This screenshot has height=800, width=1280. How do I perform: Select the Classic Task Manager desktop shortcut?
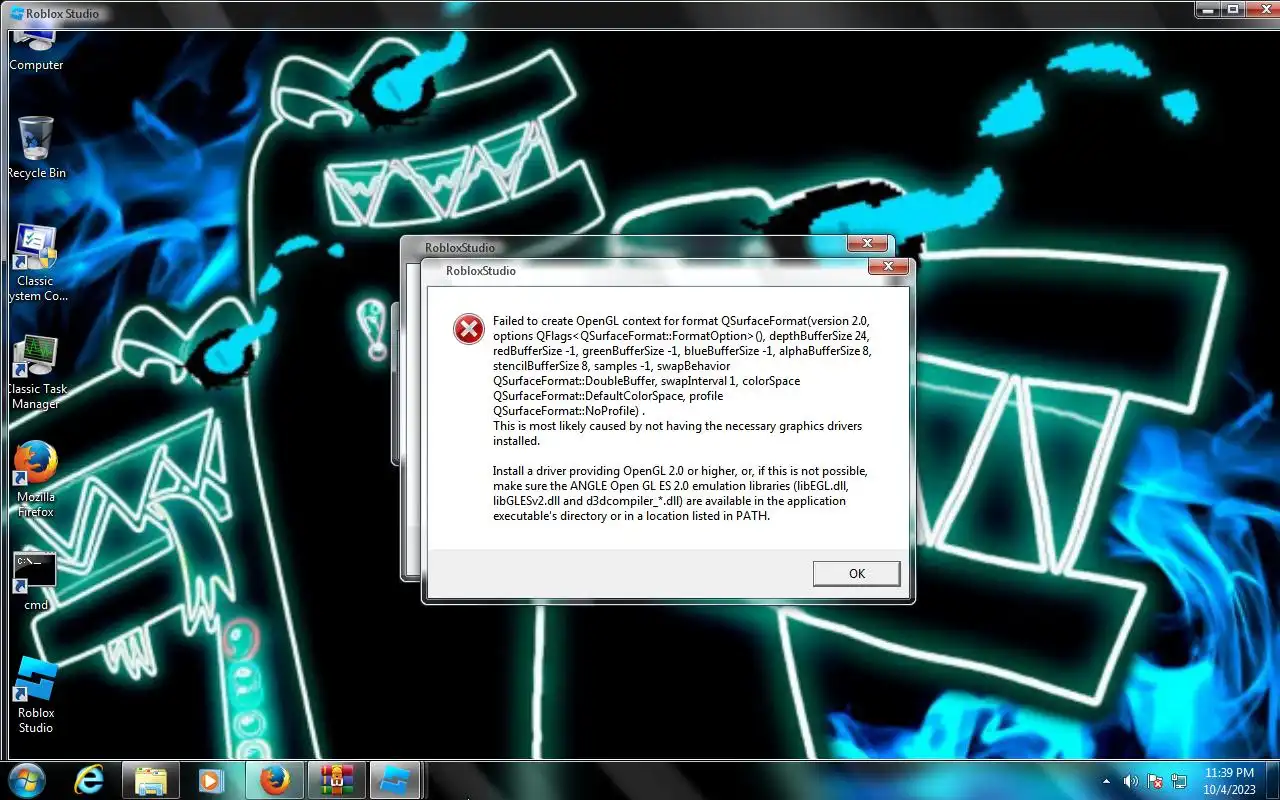point(36,373)
